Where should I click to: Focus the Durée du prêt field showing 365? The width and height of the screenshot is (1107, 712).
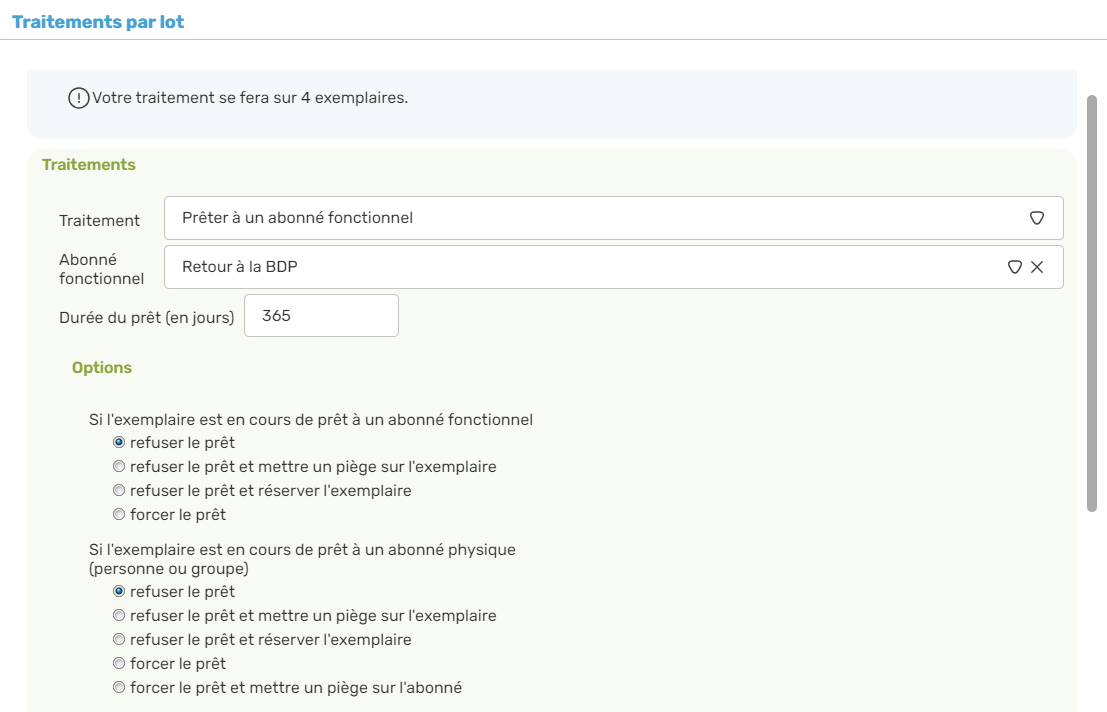point(321,315)
